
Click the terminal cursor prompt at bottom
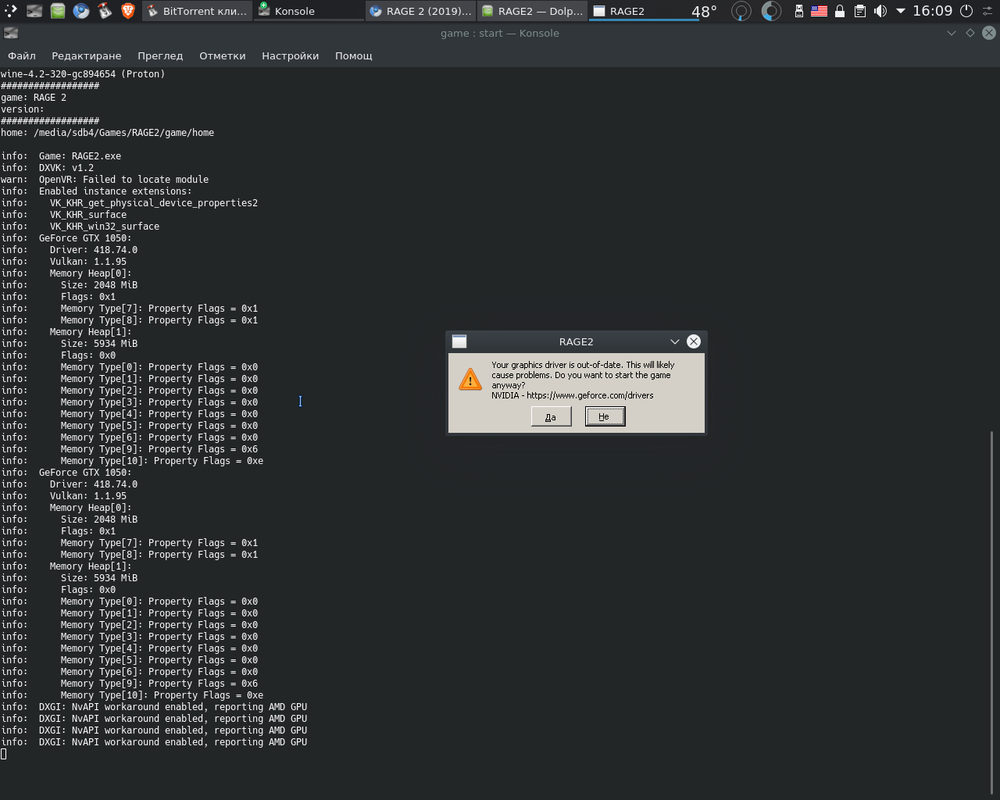(x=4, y=754)
